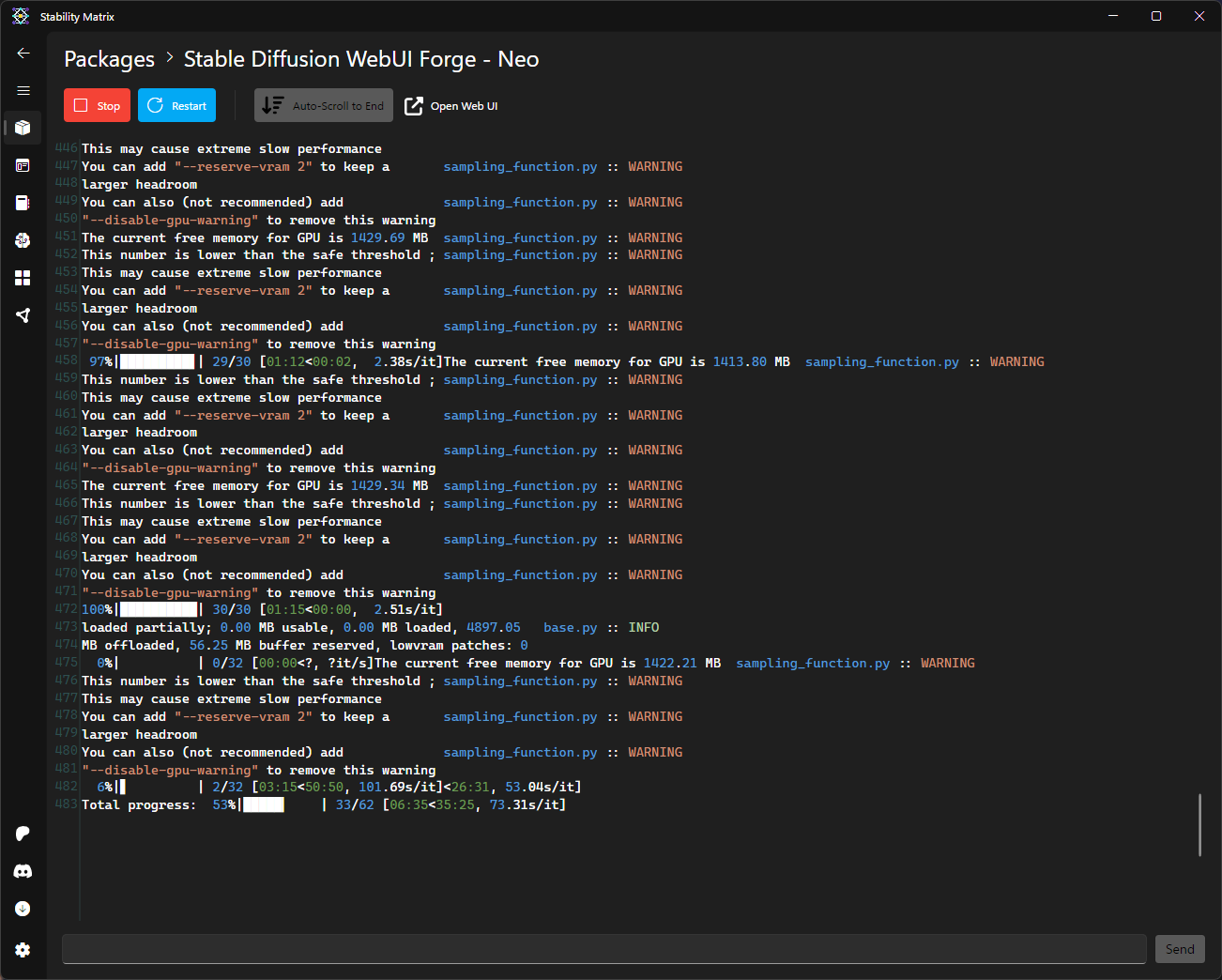The height and width of the screenshot is (980, 1222).
Task: Click the 29/30 step counter
Action: click(x=232, y=361)
